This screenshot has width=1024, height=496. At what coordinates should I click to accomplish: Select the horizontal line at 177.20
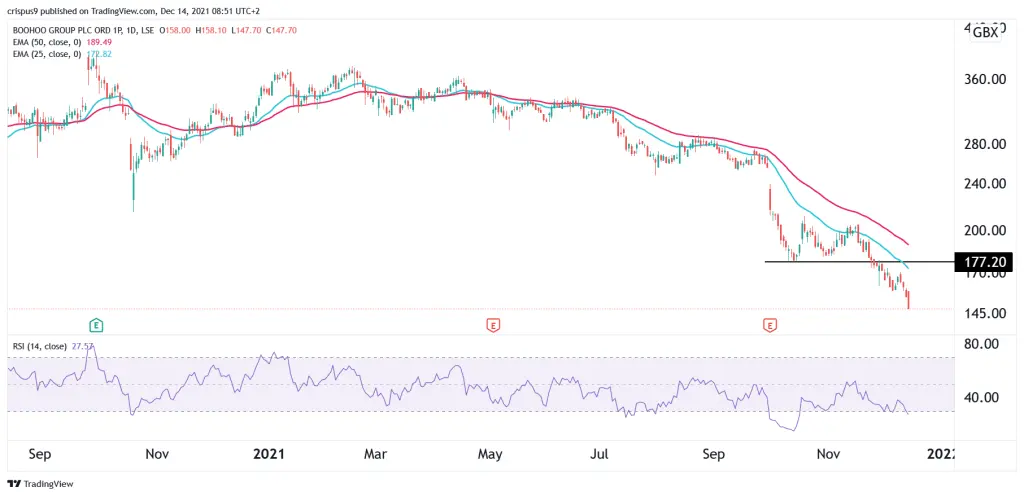tap(859, 262)
